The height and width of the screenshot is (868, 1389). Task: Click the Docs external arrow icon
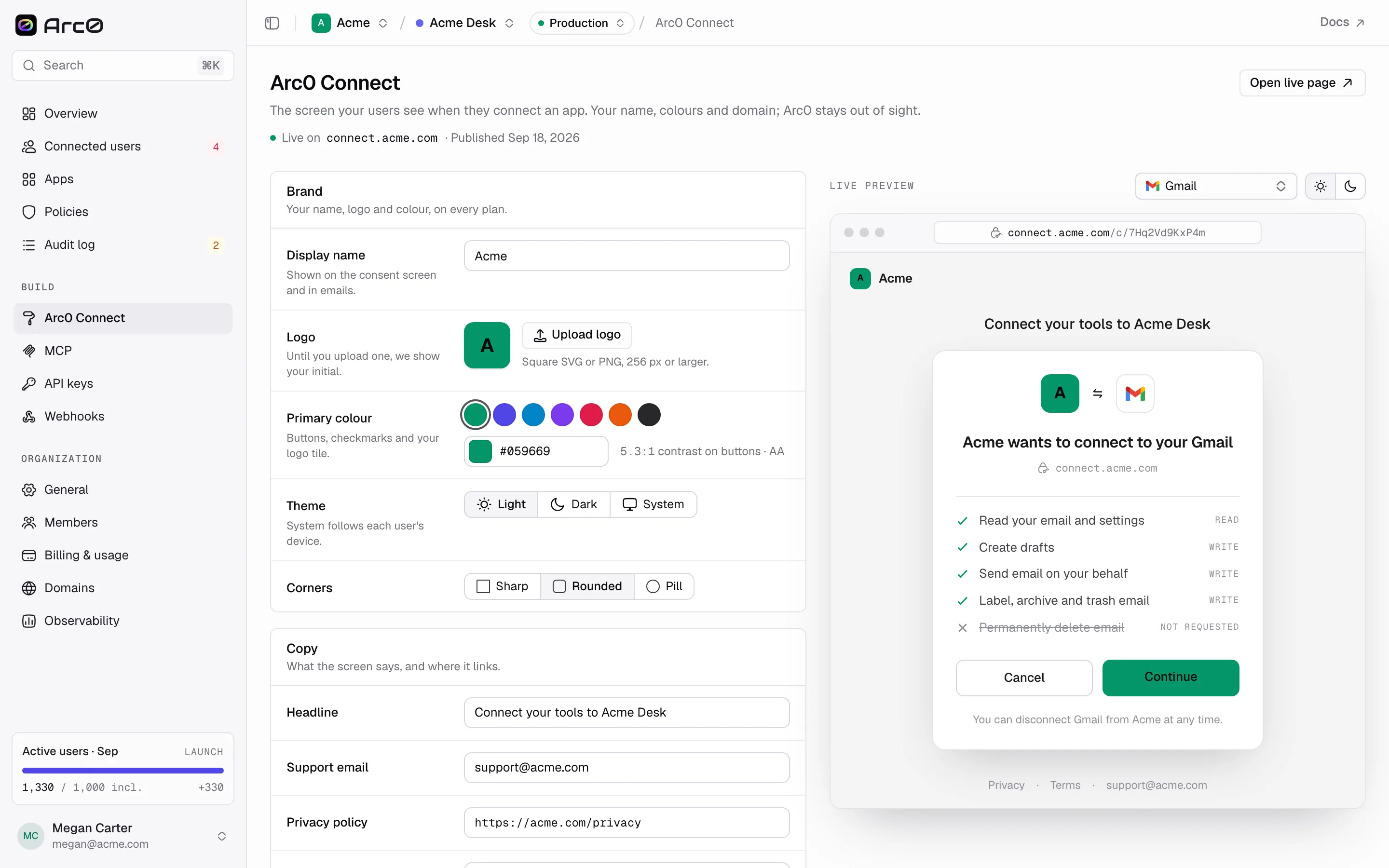click(1360, 23)
